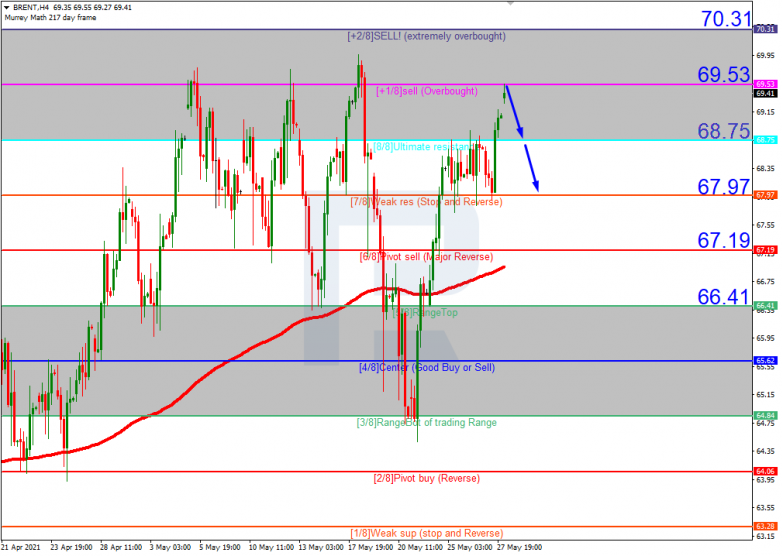Click the 10 May 11:00 time label
782x556 pixels.
(x=271, y=547)
